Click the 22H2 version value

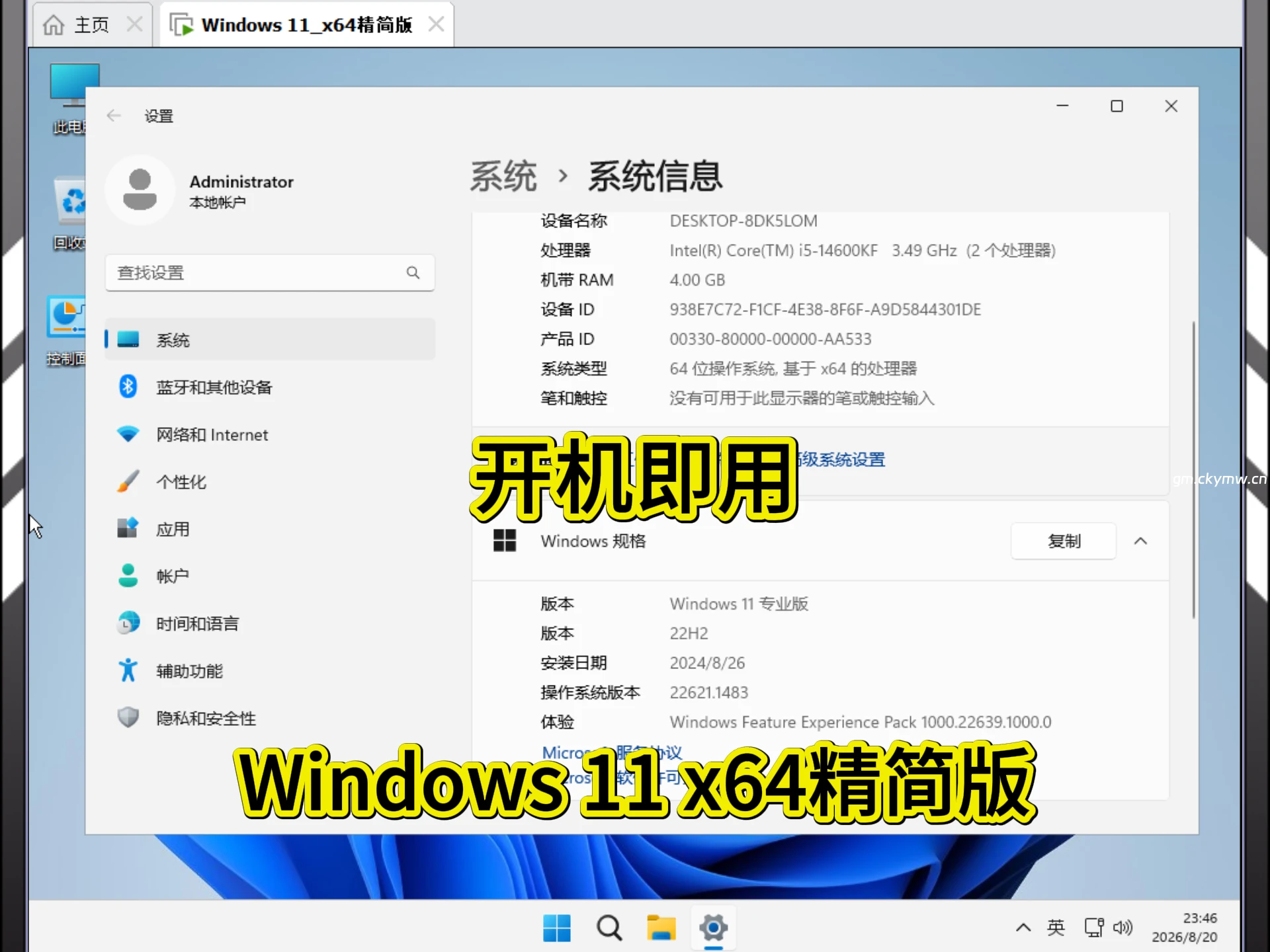pos(689,633)
